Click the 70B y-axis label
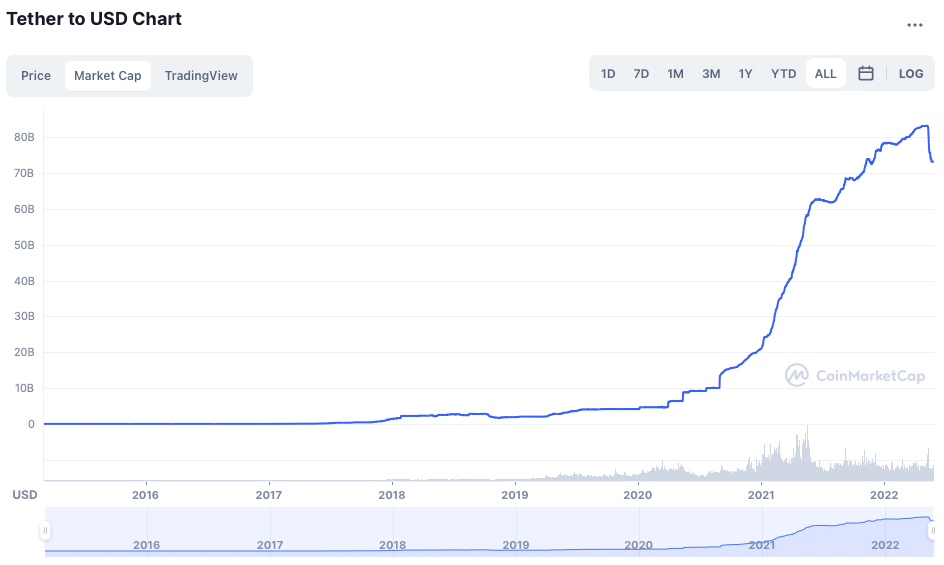This screenshot has width=944, height=565. [x=24, y=173]
